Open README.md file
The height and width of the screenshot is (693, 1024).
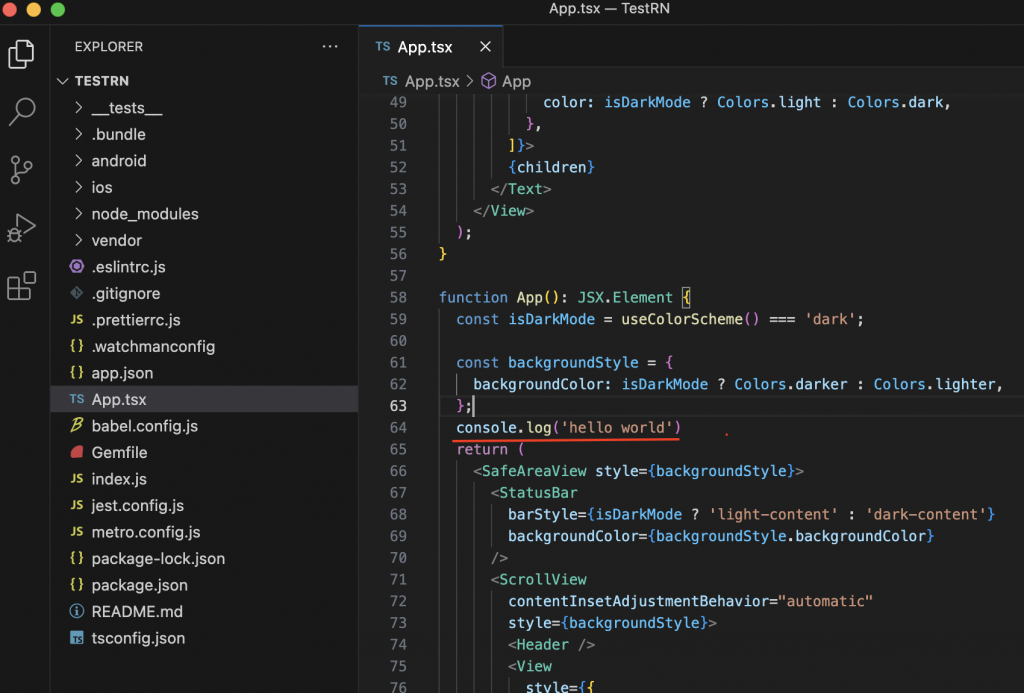(204, 611)
